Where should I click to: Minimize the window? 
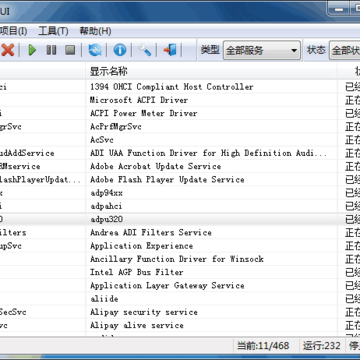[x=339, y=9]
